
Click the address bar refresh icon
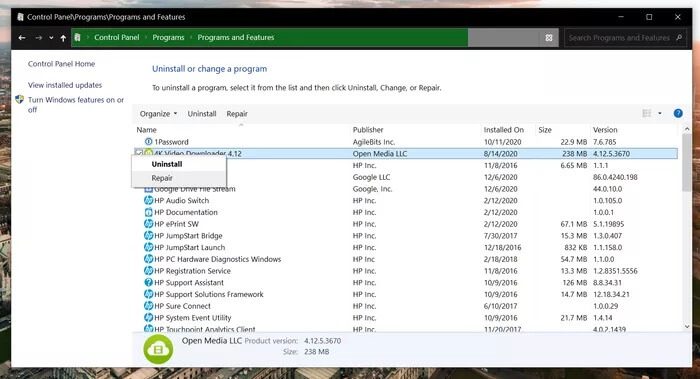point(549,38)
